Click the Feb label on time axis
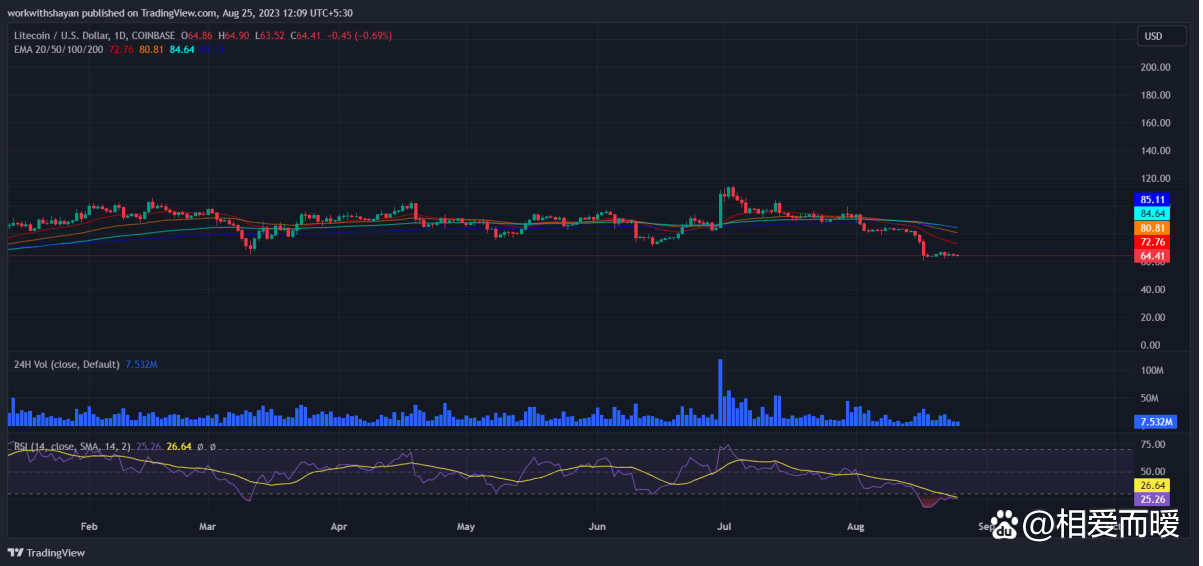 [x=88, y=524]
